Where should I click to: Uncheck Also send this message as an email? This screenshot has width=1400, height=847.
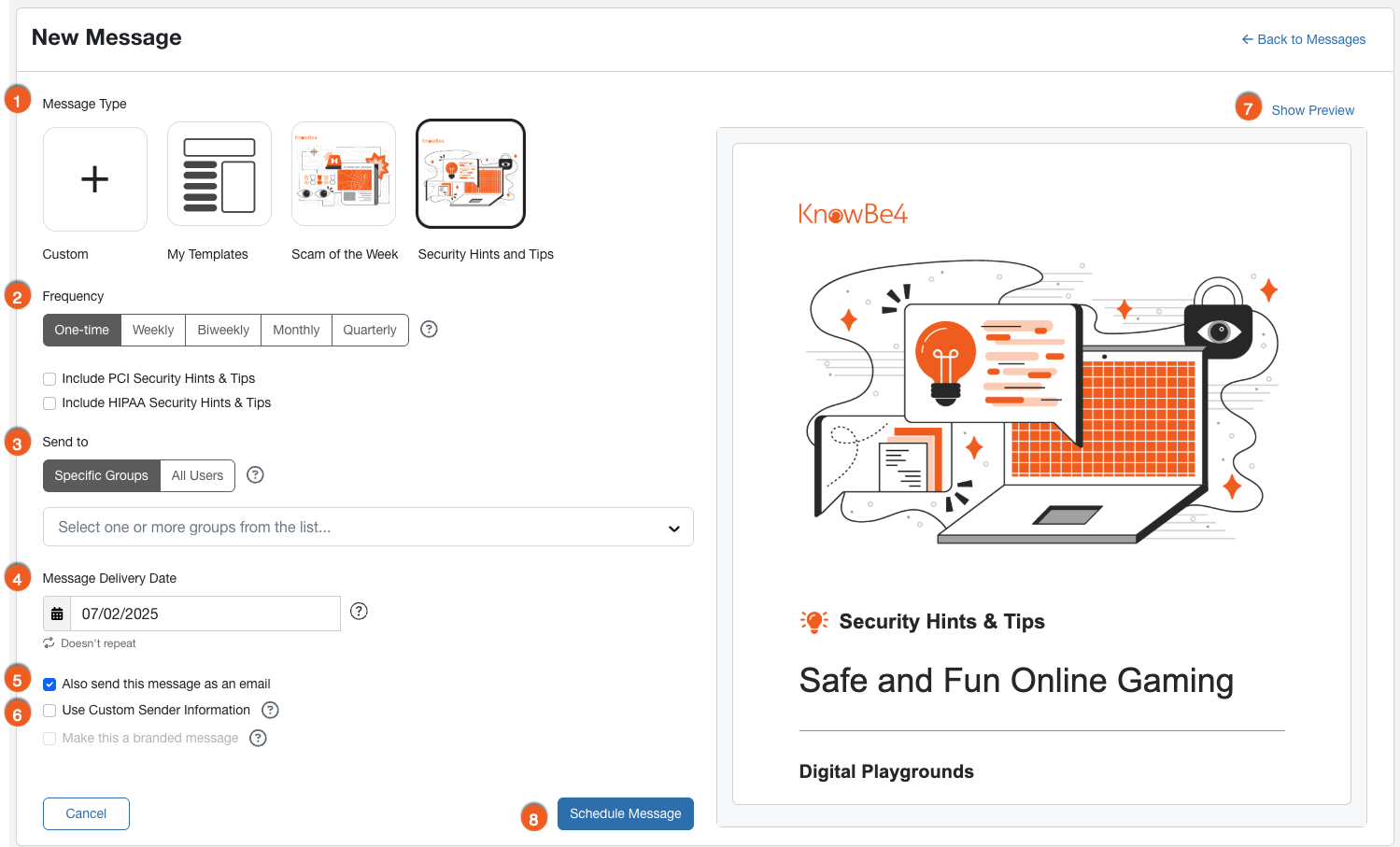pyautogui.click(x=49, y=684)
